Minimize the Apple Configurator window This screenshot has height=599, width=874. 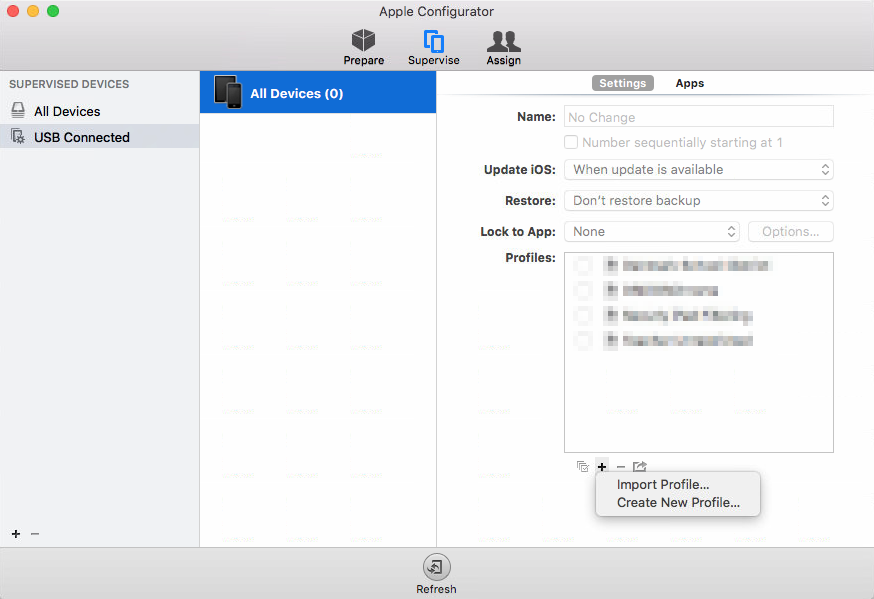point(33,11)
